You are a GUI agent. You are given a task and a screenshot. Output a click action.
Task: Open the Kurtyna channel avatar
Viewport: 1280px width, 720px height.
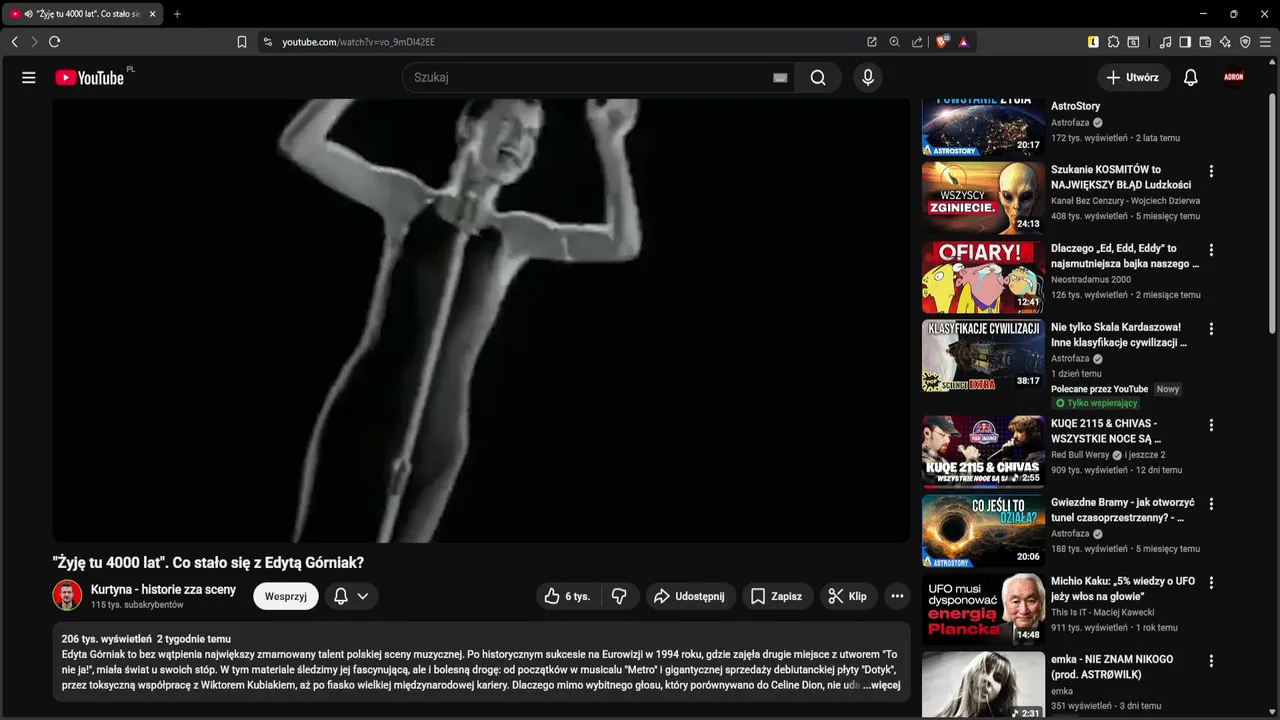click(x=67, y=595)
